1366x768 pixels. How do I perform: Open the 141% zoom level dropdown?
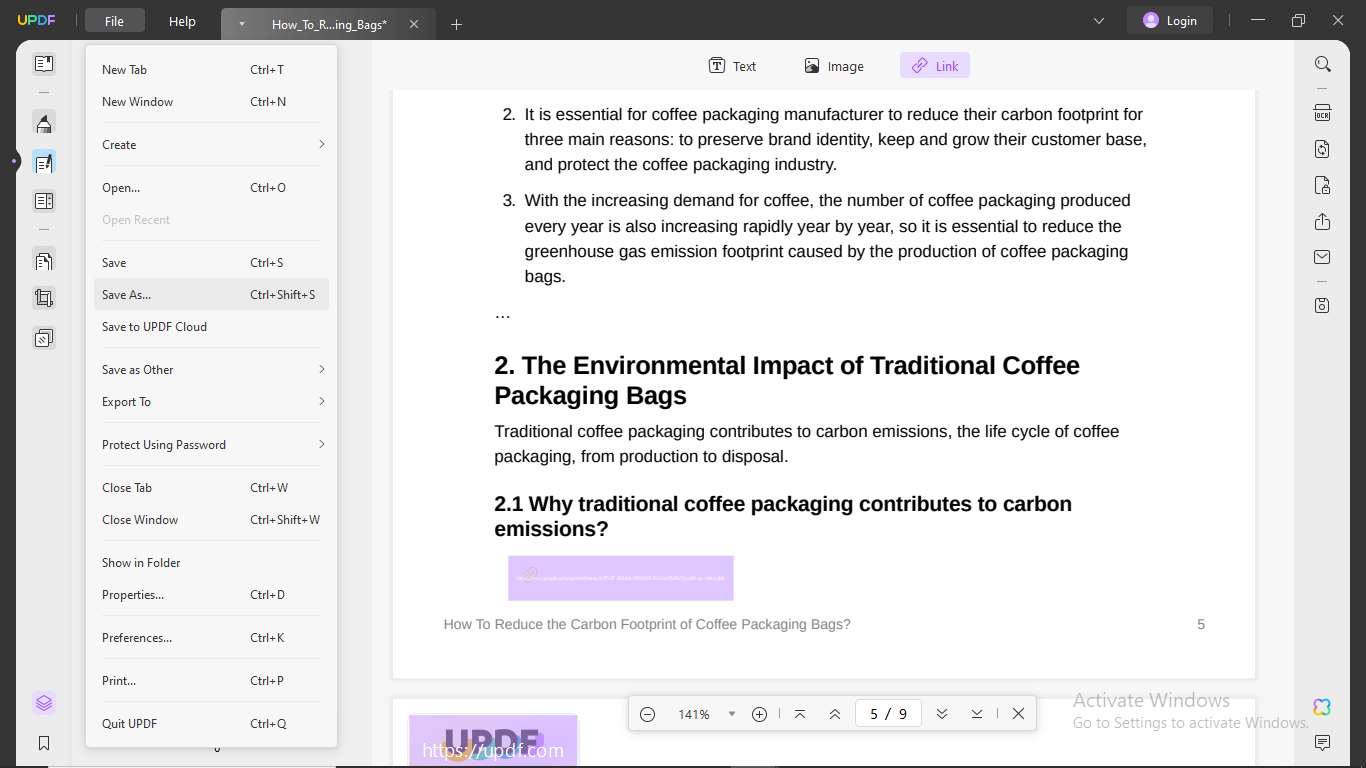[731, 714]
